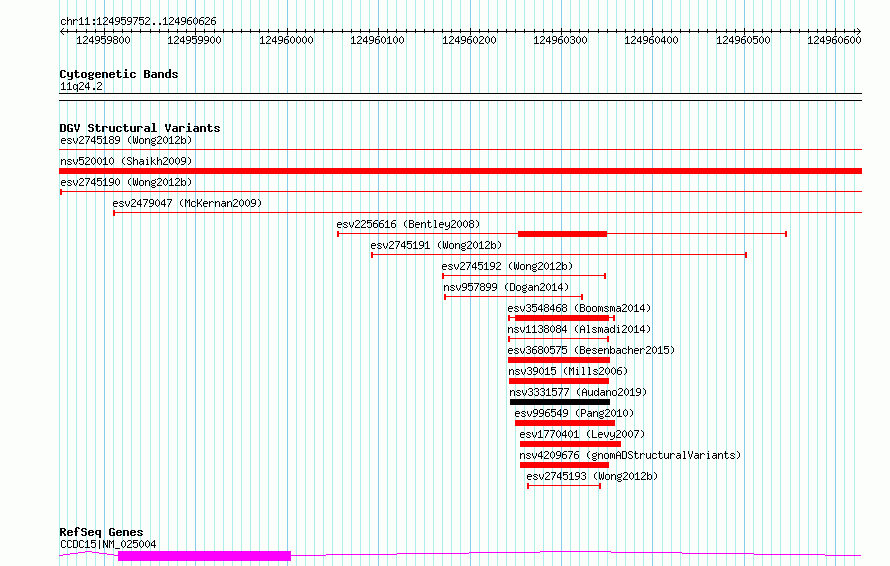Click the esv3680575 (Besenbacher2015) label

(591, 350)
